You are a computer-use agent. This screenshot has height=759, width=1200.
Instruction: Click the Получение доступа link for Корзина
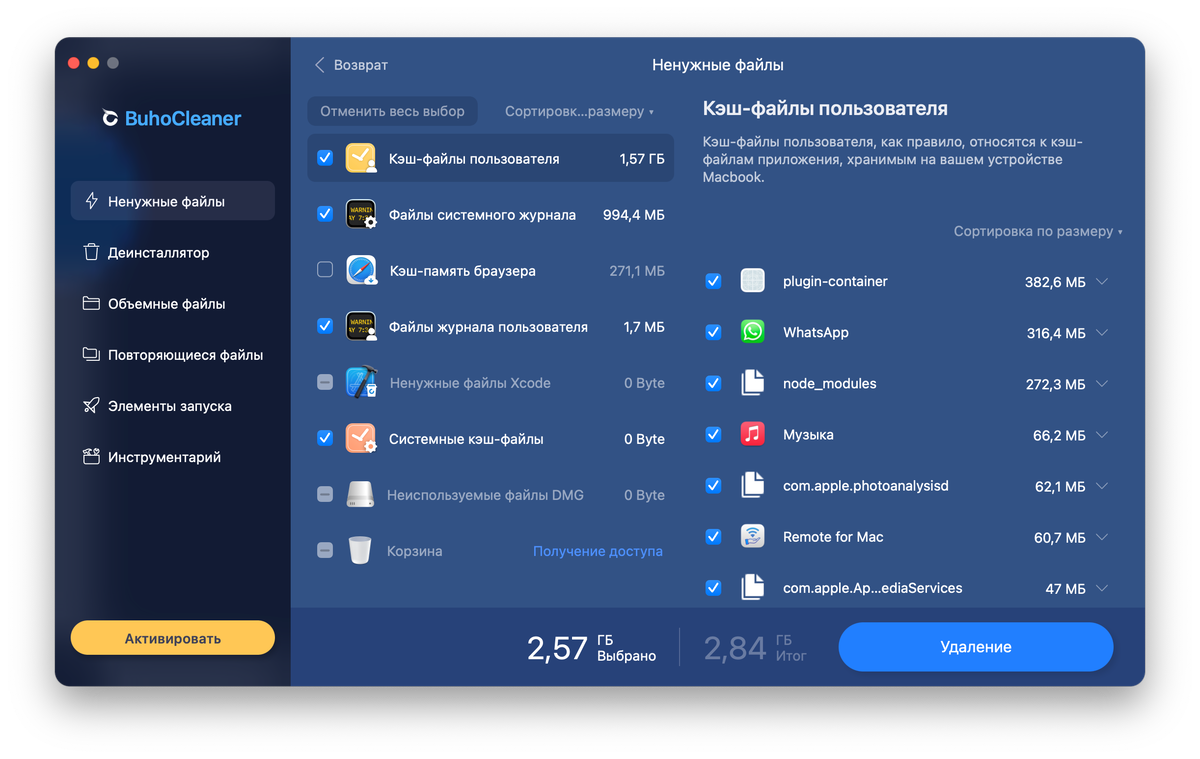click(x=597, y=551)
